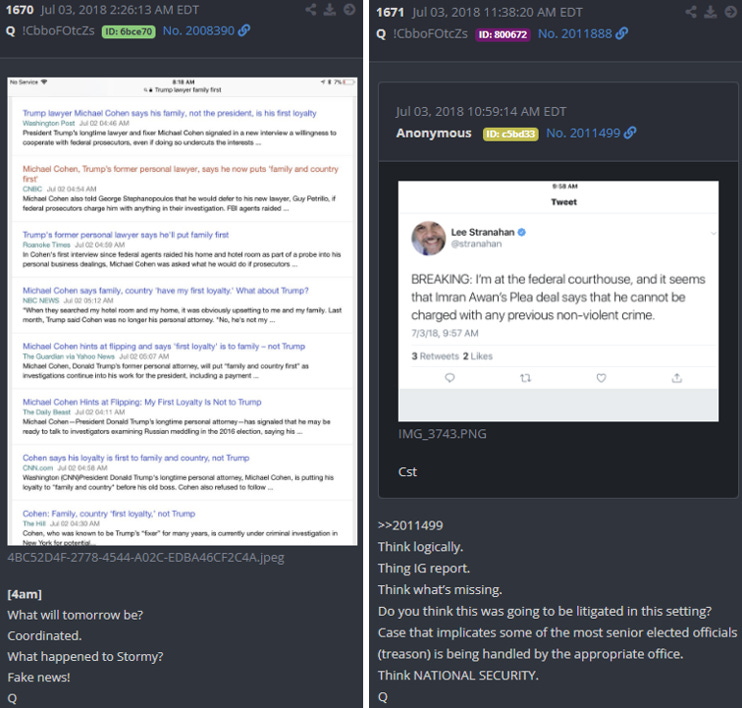742x708 pixels.
Task: Click the 4BC52D4F jpeg file name
Action: tap(146, 558)
